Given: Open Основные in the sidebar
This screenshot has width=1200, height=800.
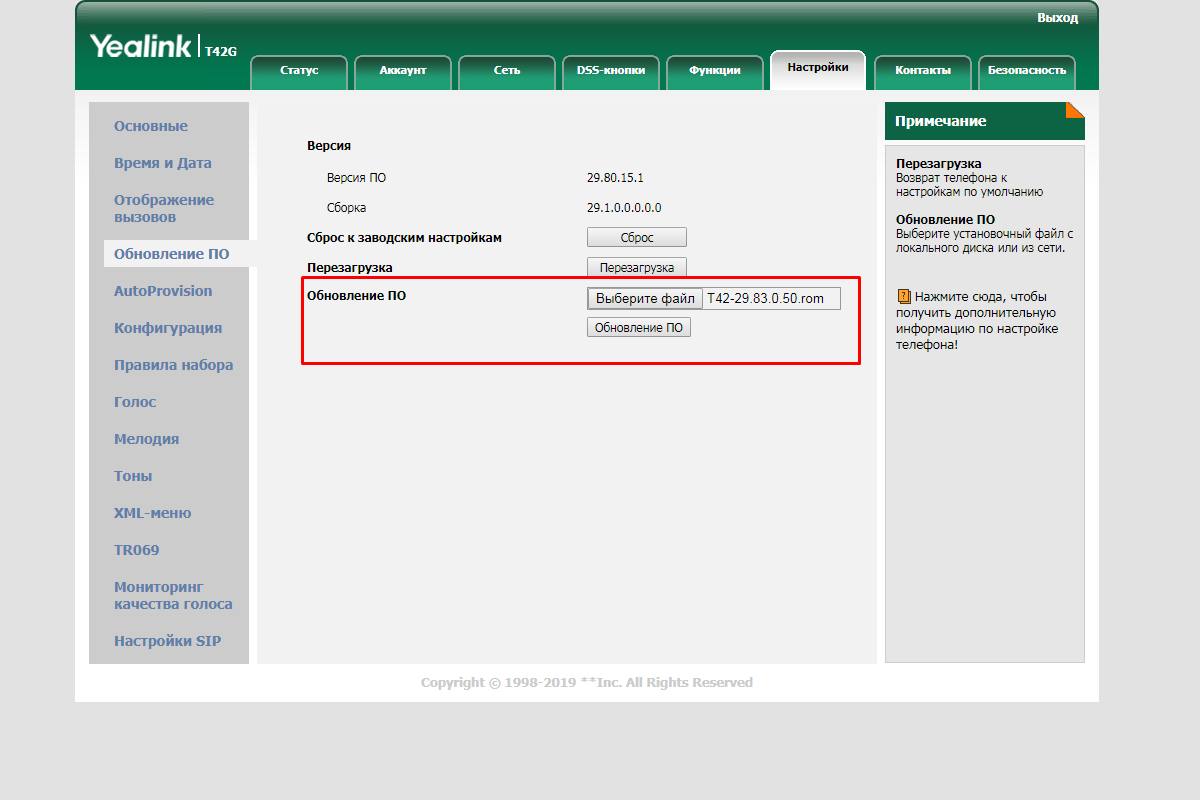Looking at the screenshot, I should tap(151, 126).
